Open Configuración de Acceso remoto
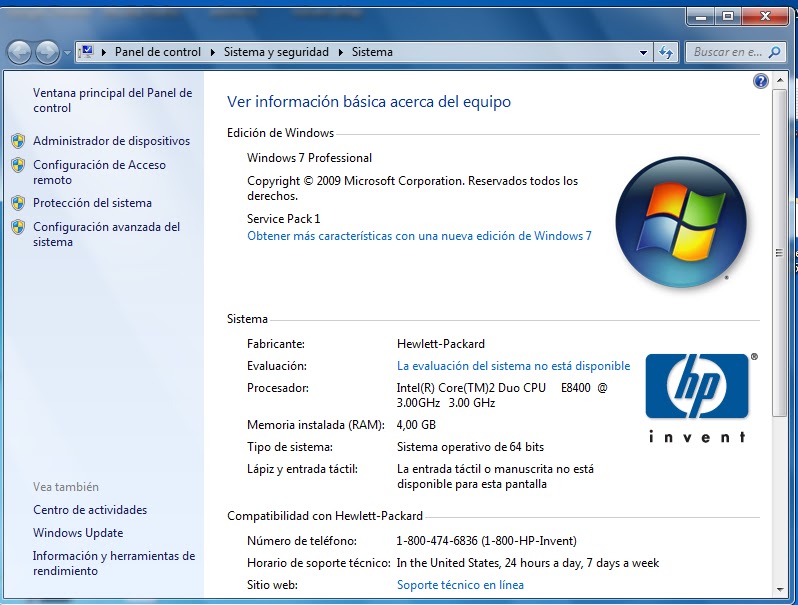Image resolution: width=798 pixels, height=605 pixels. (99, 172)
